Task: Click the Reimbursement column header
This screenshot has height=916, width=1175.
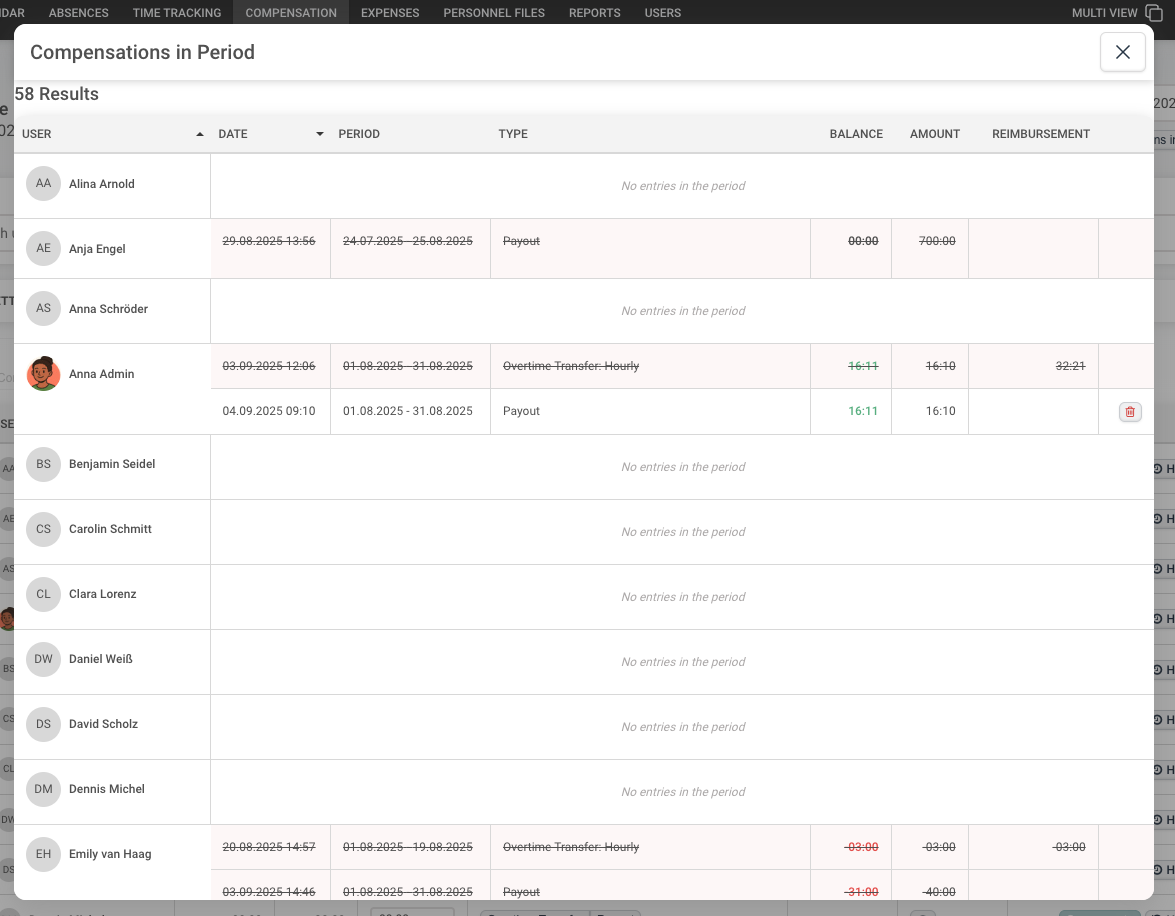Action: pyautogui.click(x=1041, y=134)
